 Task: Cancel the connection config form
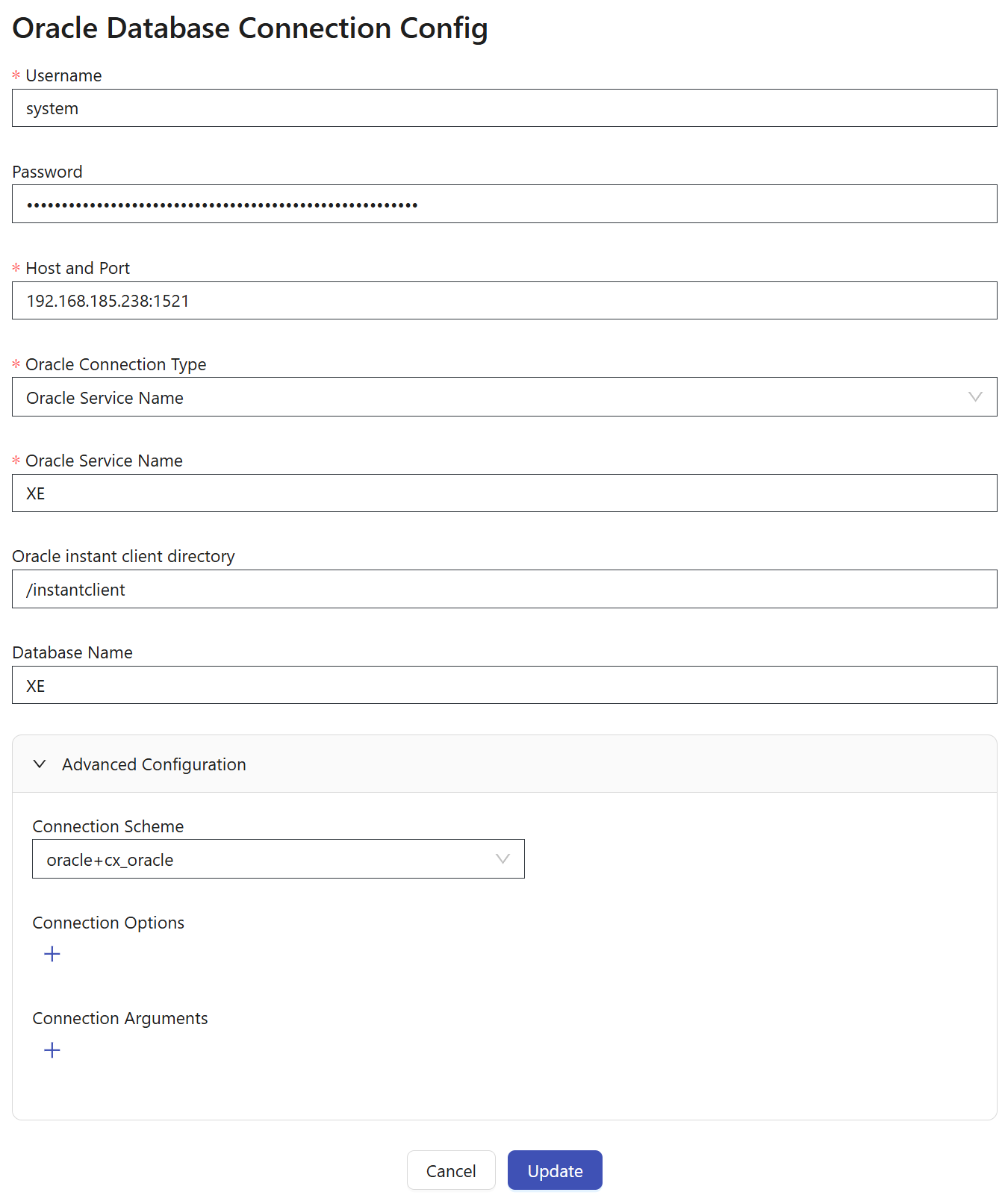click(x=451, y=1170)
